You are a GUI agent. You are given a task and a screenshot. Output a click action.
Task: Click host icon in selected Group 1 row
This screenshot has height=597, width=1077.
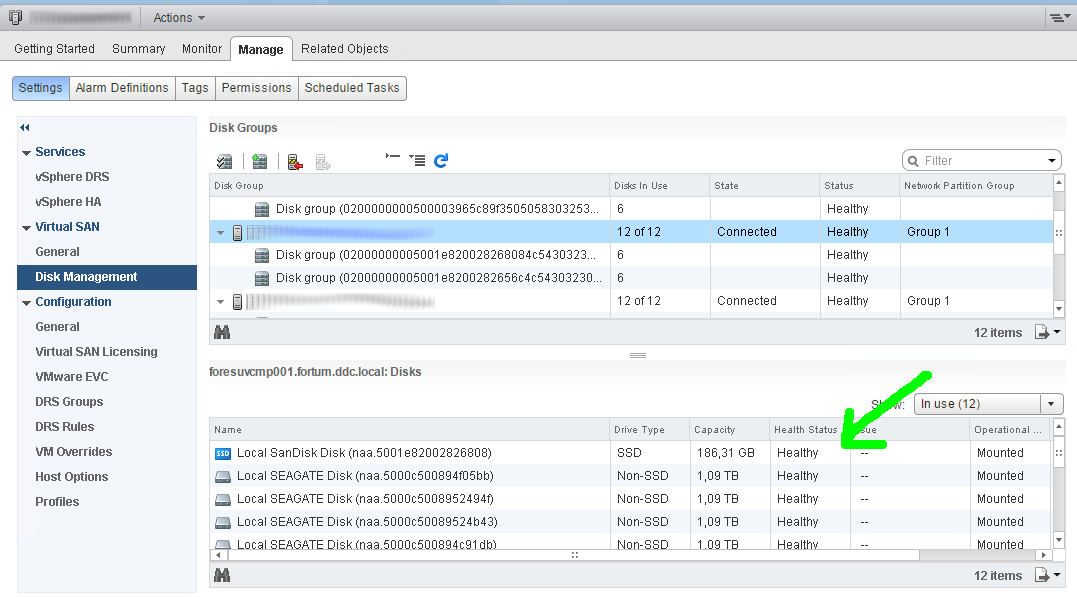[238, 232]
